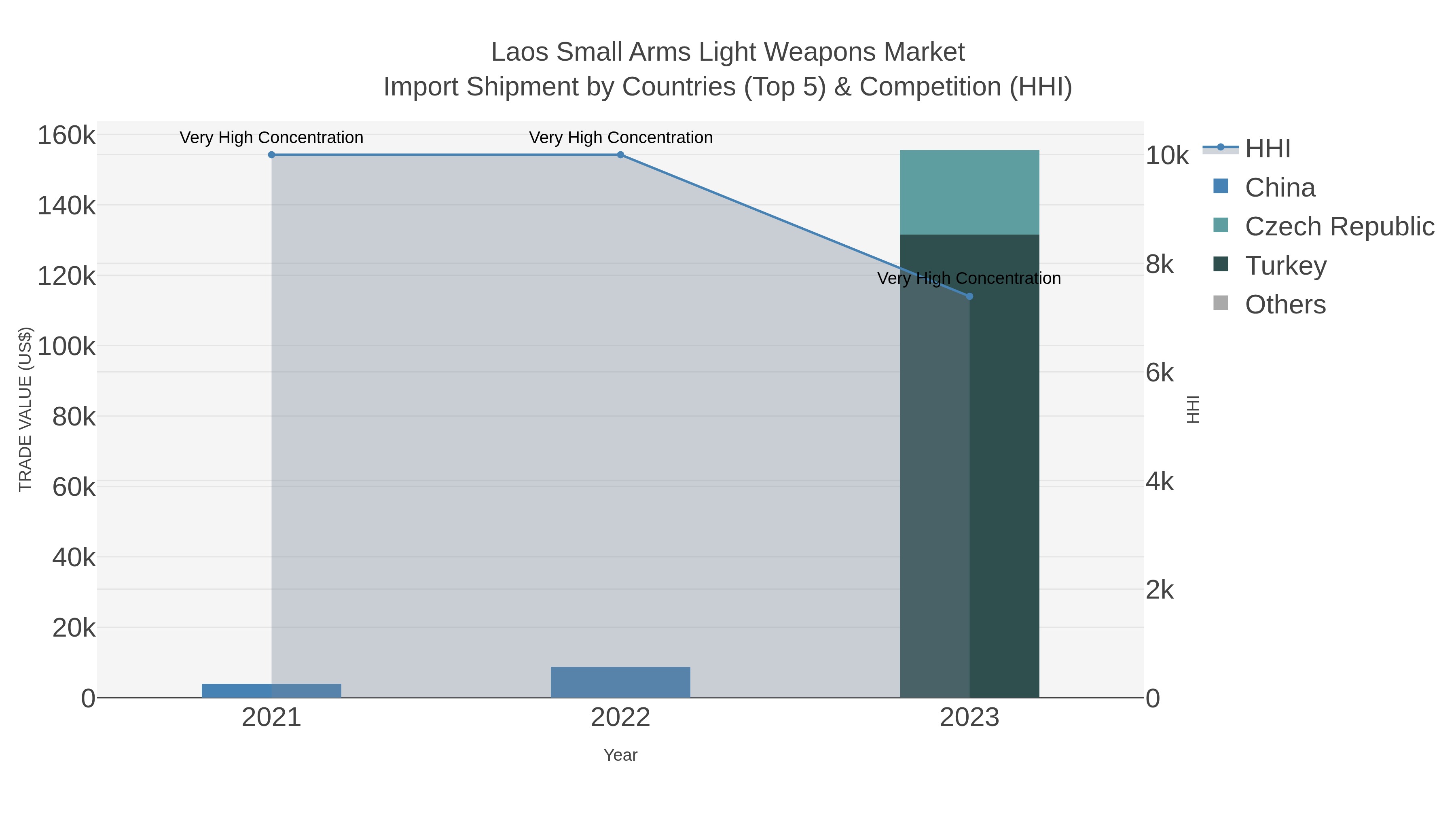Click the 2022 China bar
The image size is (1456, 819).
click(x=620, y=682)
